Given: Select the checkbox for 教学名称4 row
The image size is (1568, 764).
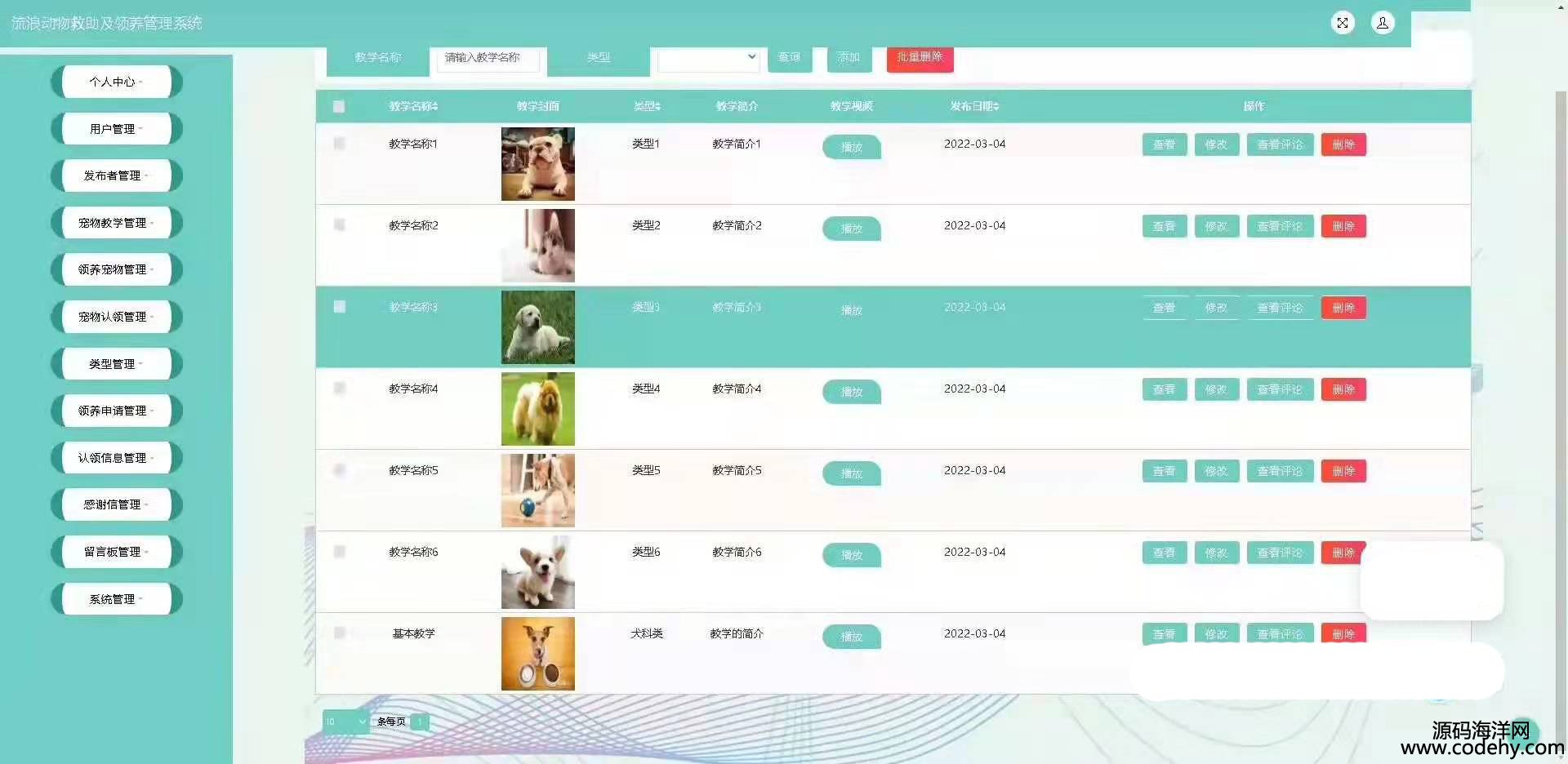Looking at the screenshot, I should pos(339,389).
